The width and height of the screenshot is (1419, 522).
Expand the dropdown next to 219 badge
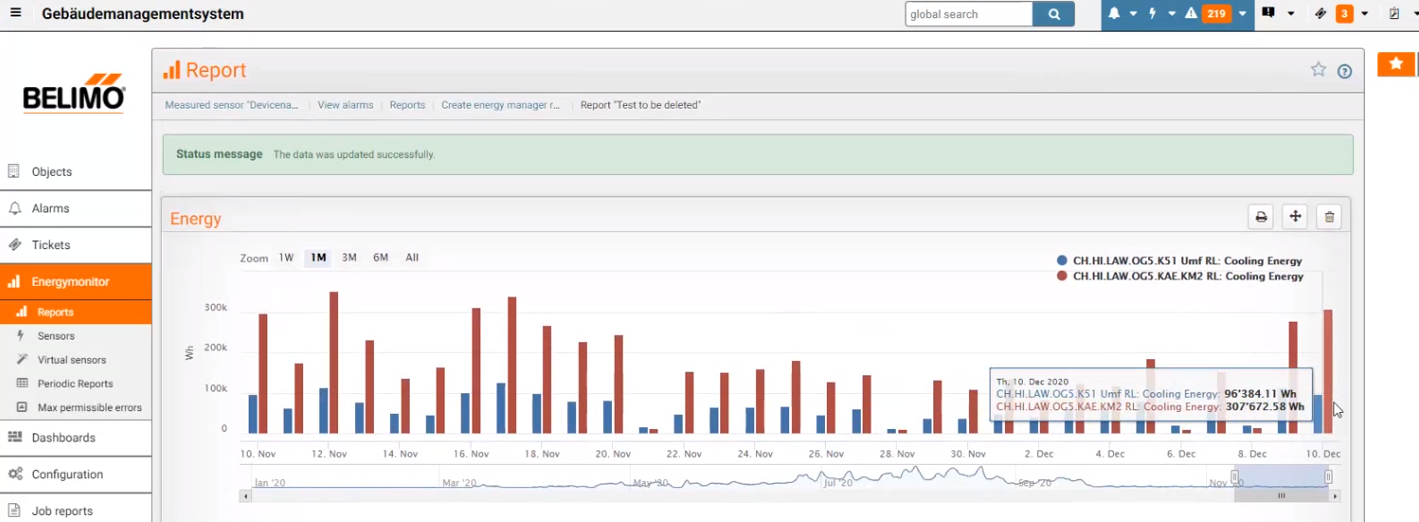coord(1242,14)
